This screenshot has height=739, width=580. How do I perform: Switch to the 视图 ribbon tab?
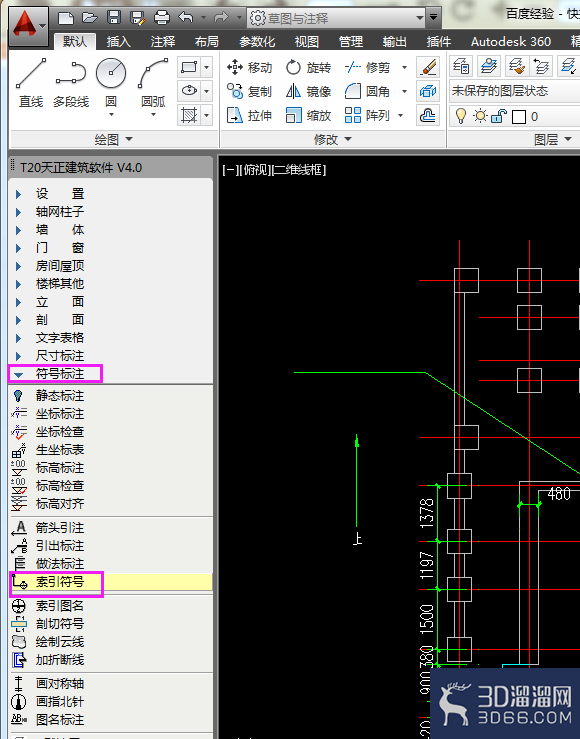point(307,42)
